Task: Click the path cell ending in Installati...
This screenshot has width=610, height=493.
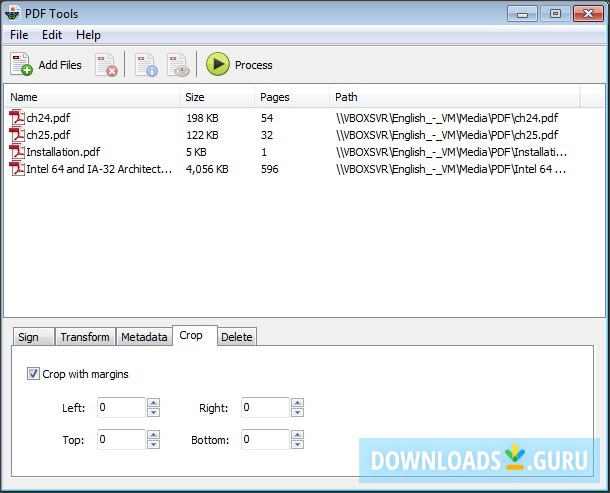Action: (x=451, y=152)
